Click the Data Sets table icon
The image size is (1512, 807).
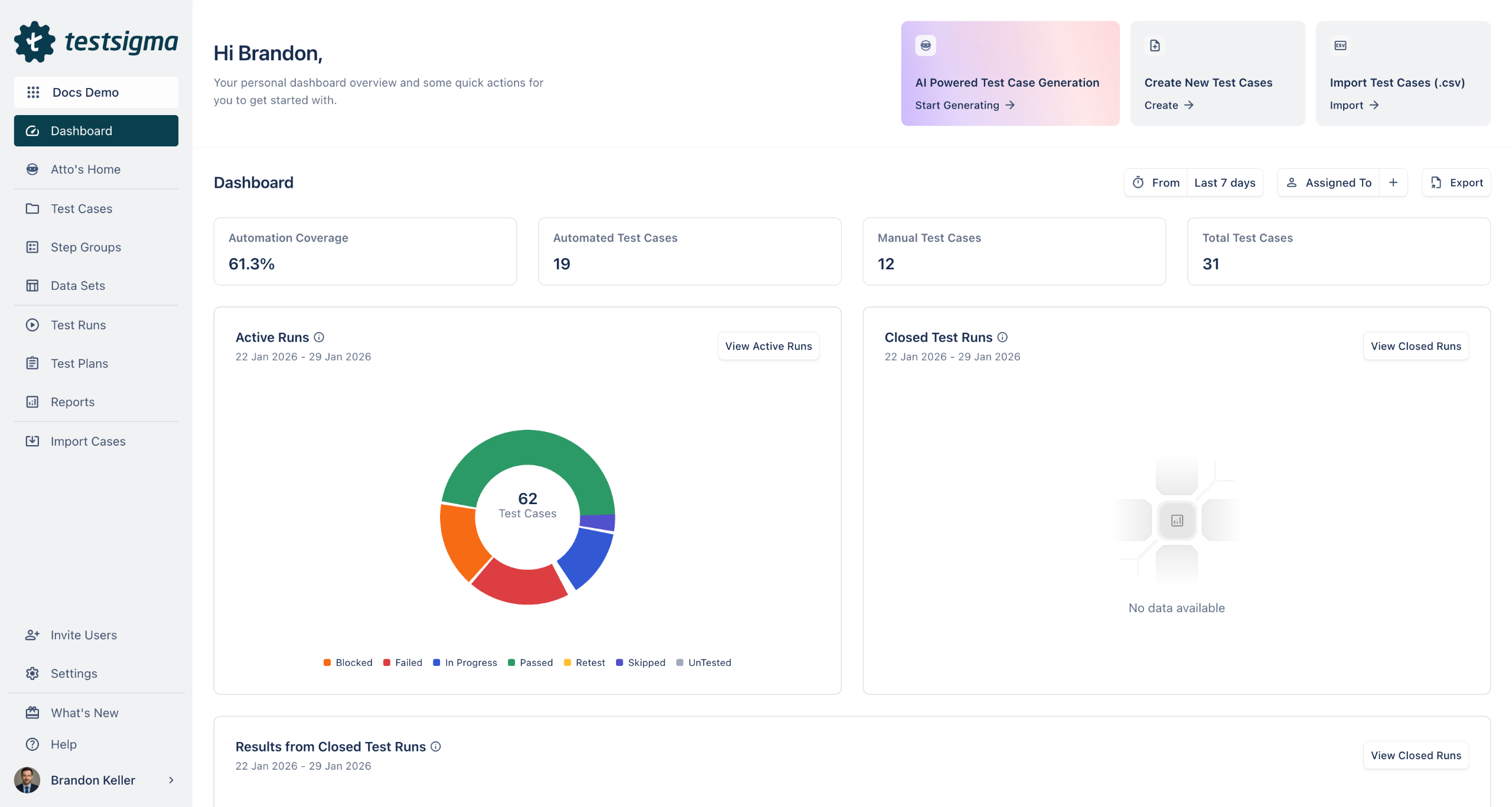click(x=32, y=286)
